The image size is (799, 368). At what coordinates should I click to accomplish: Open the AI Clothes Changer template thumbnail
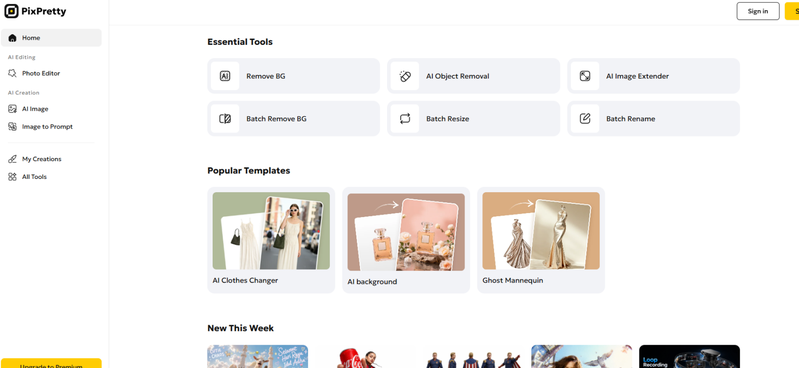pos(271,231)
